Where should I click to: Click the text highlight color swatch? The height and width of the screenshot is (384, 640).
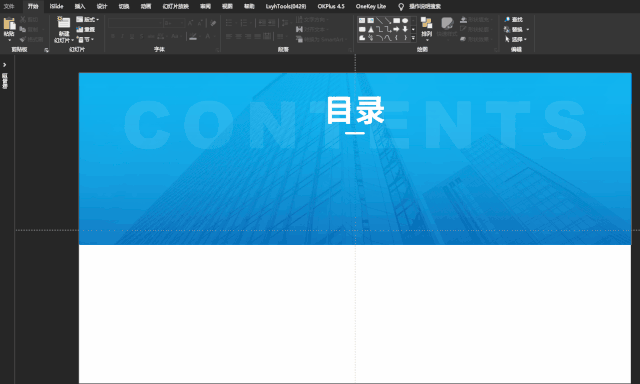click(x=193, y=37)
